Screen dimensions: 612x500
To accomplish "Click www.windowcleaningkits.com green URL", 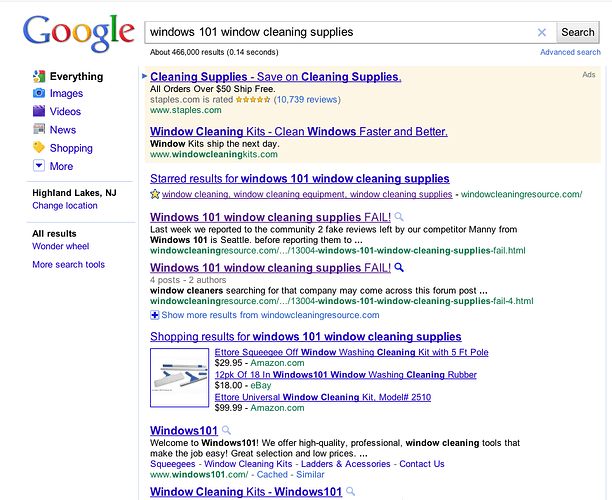I will pos(214,155).
